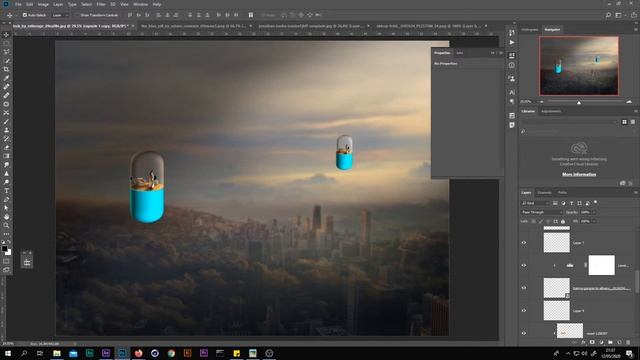Click the Navigator zoom slider handle
Screen dimensions: 640x360
[x=579, y=102]
